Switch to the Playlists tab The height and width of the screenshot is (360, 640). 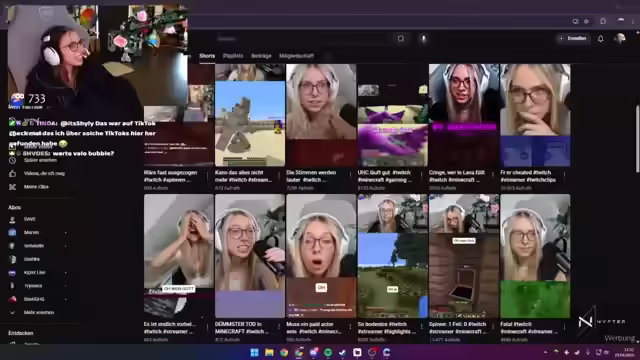tap(233, 56)
